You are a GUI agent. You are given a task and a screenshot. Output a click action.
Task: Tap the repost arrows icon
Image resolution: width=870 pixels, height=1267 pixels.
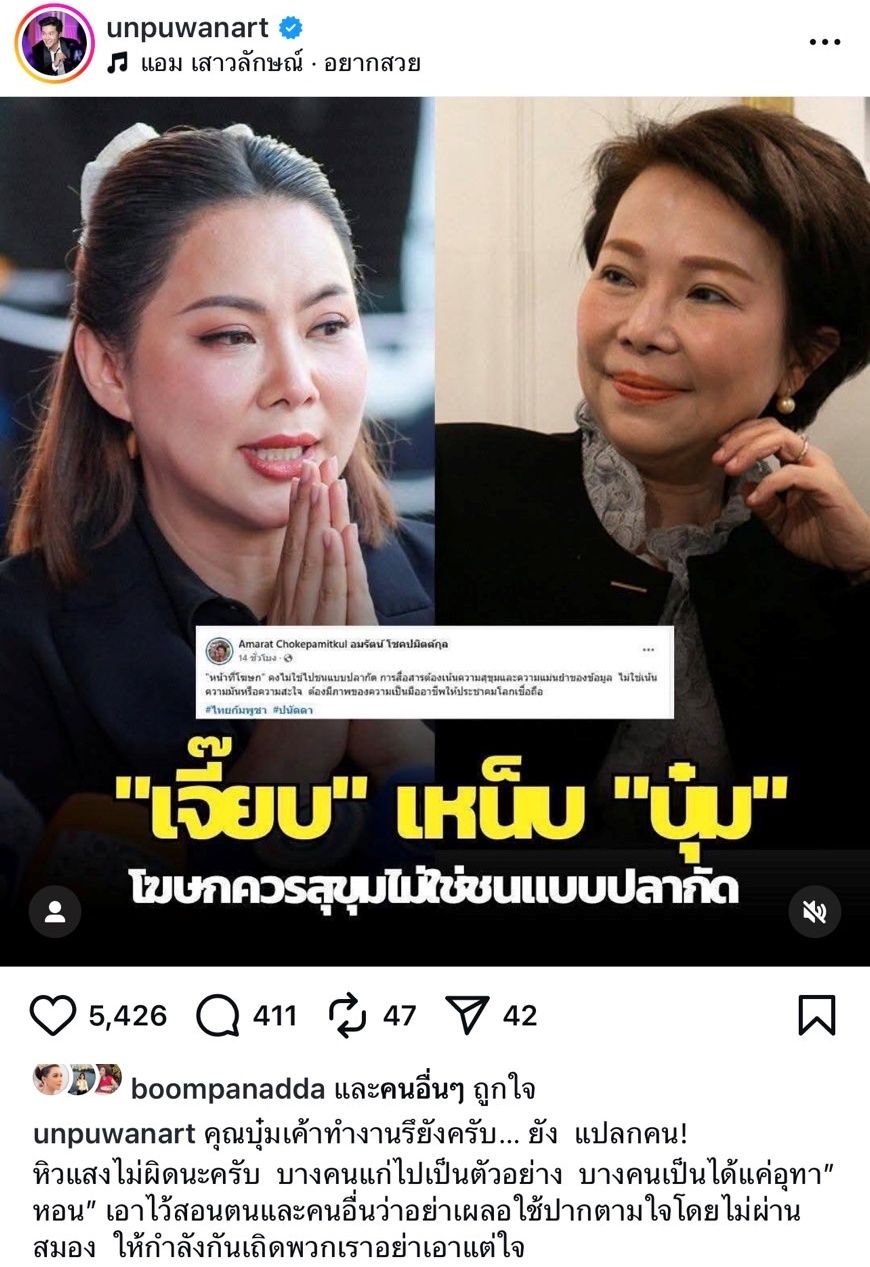(348, 1016)
